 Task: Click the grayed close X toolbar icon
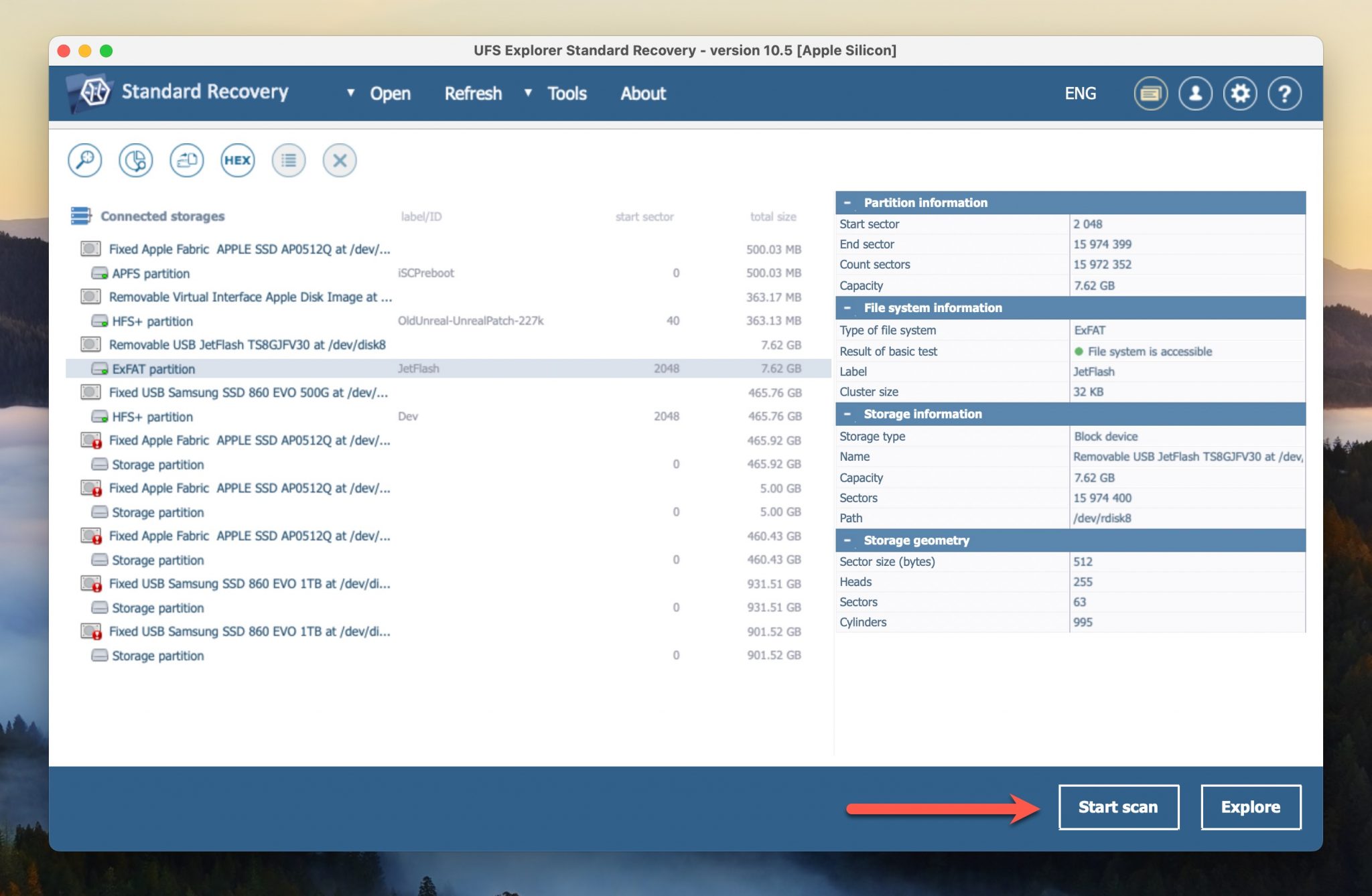pos(339,160)
